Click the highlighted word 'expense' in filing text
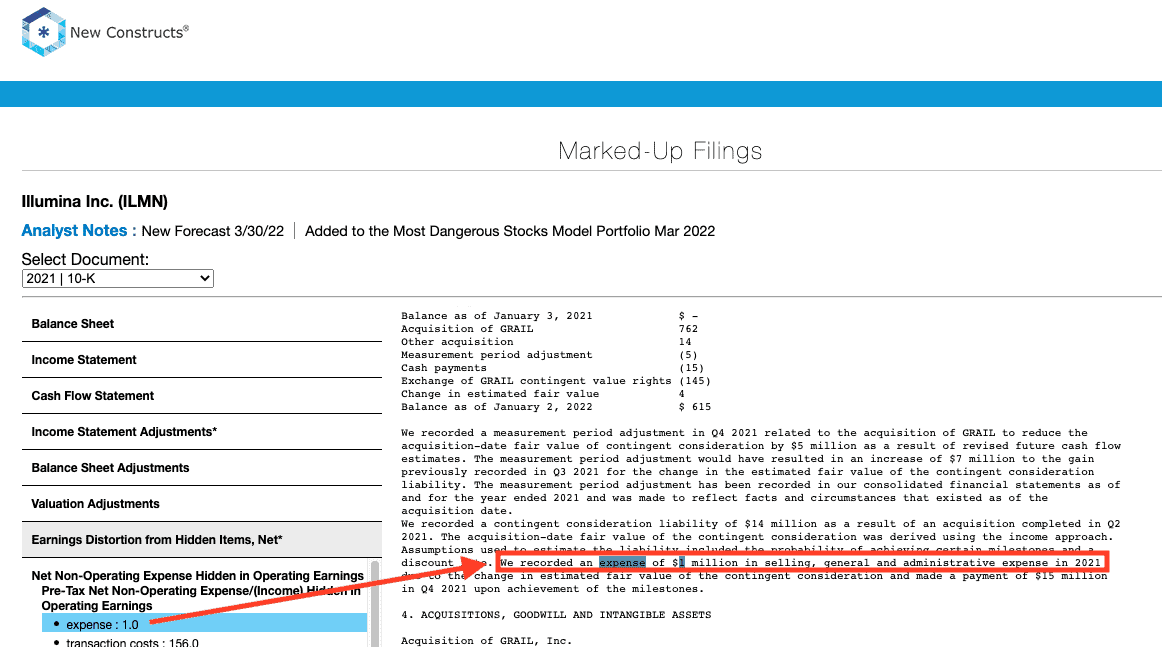Screen dimensions: 1162x647 tap(622, 563)
